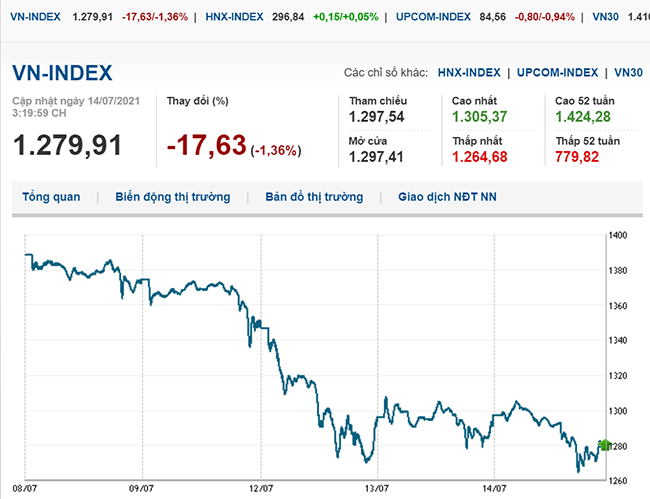Open VN30 link beside Các chỉ số khác

click(628, 73)
